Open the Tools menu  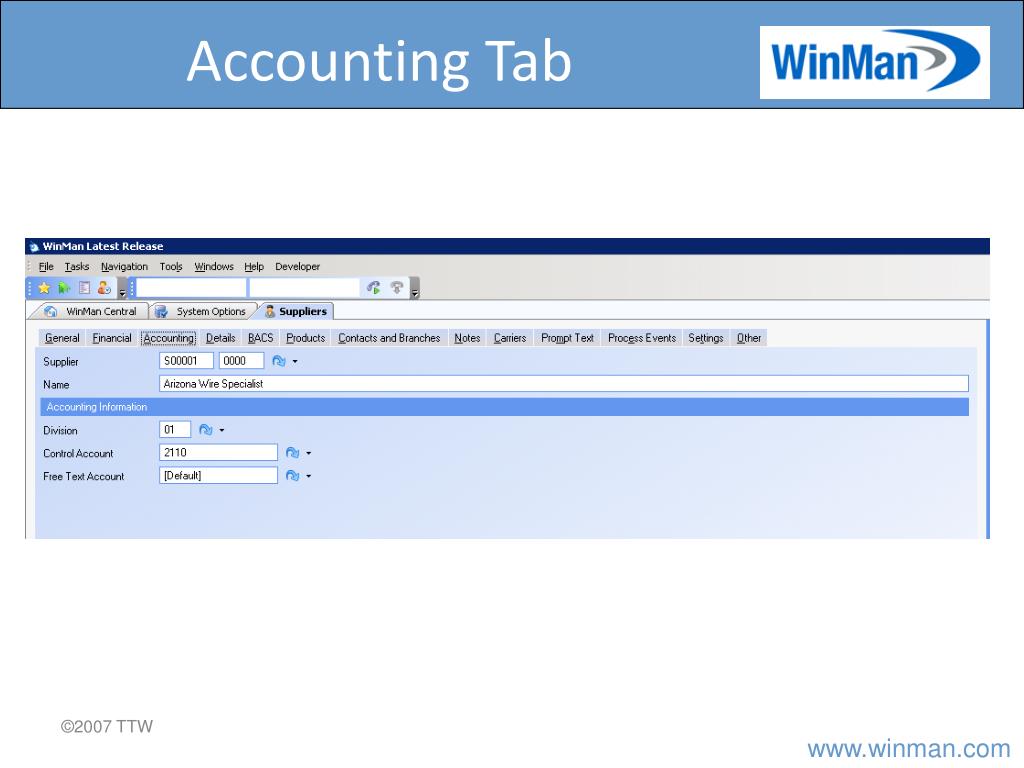pos(171,266)
